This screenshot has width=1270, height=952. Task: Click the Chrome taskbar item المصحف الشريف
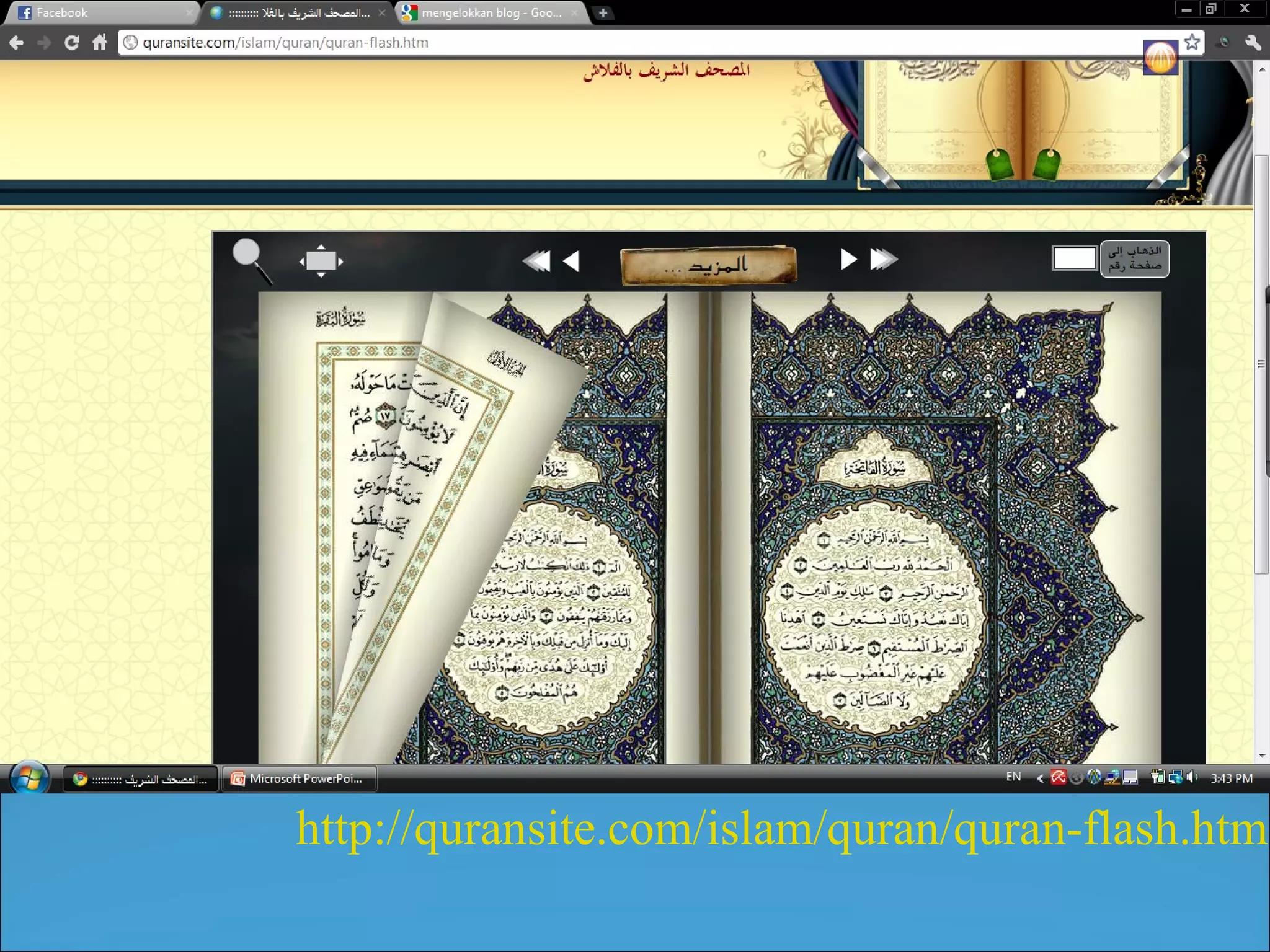[141, 778]
